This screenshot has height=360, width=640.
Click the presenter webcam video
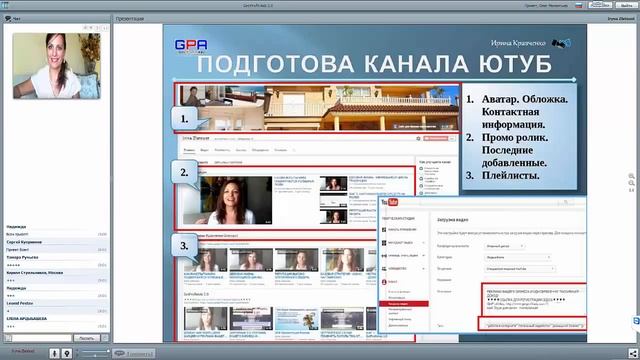[x=56, y=66]
